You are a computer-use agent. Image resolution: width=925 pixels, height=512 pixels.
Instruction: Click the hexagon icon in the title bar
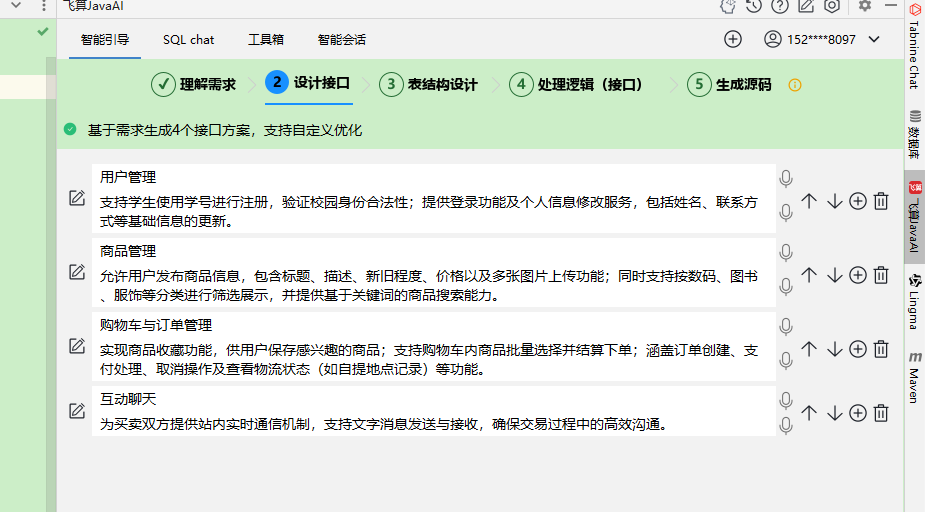(832, 6)
